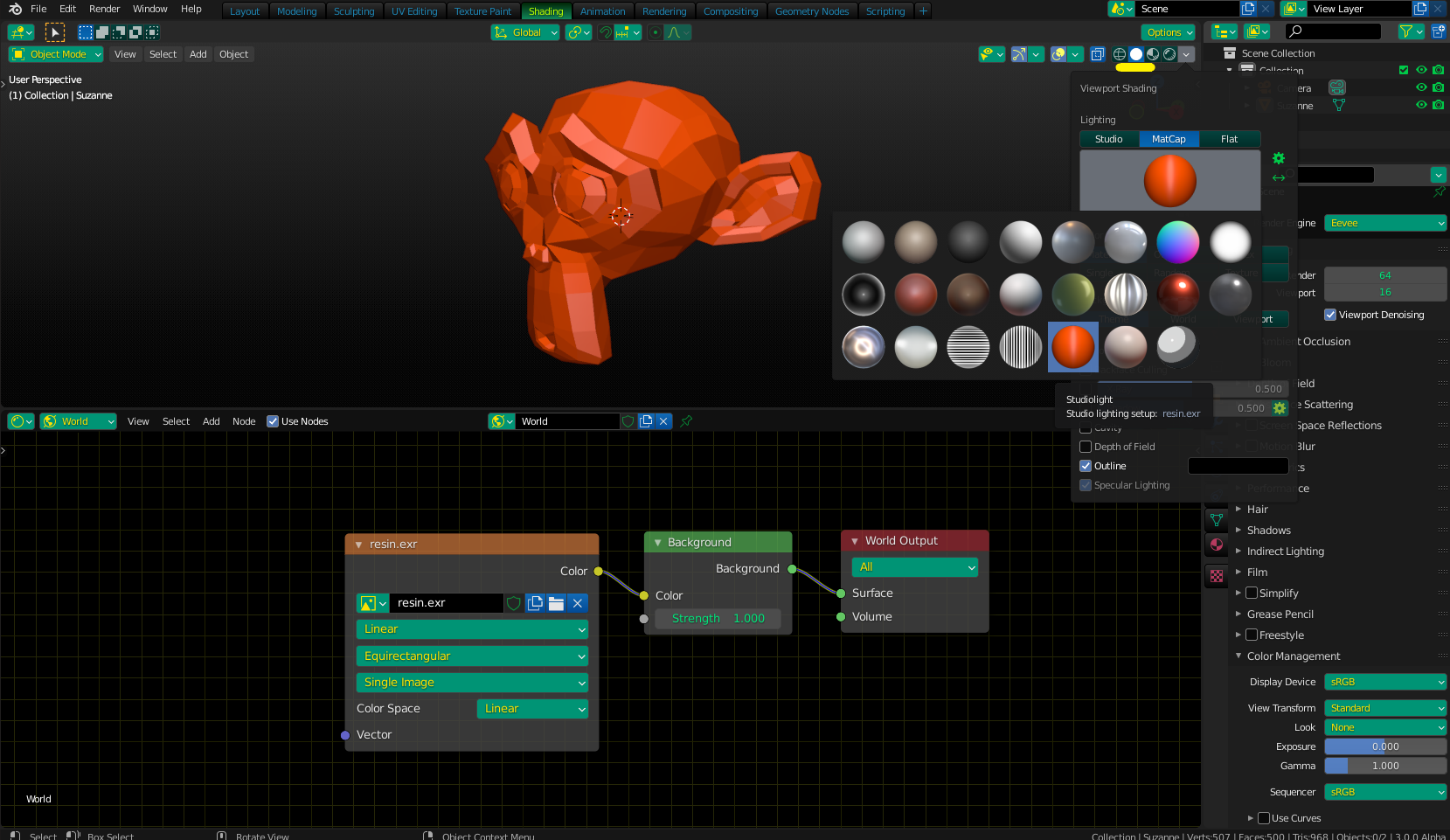Image resolution: width=1450 pixels, height=840 pixels.
Task: Open Single Image source dropdown
Action: [472, 683]
